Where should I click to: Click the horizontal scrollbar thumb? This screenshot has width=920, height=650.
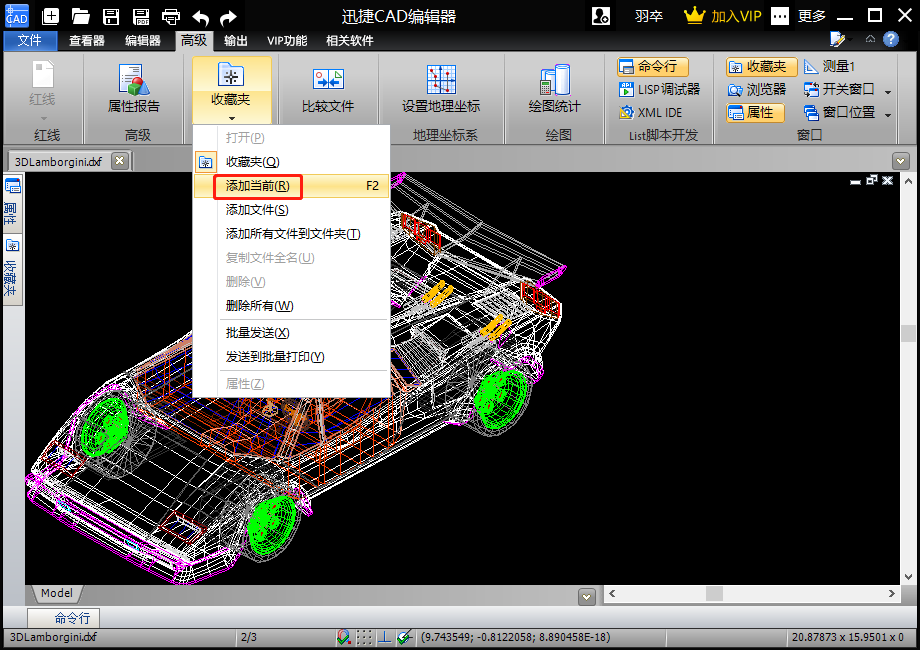714,594
